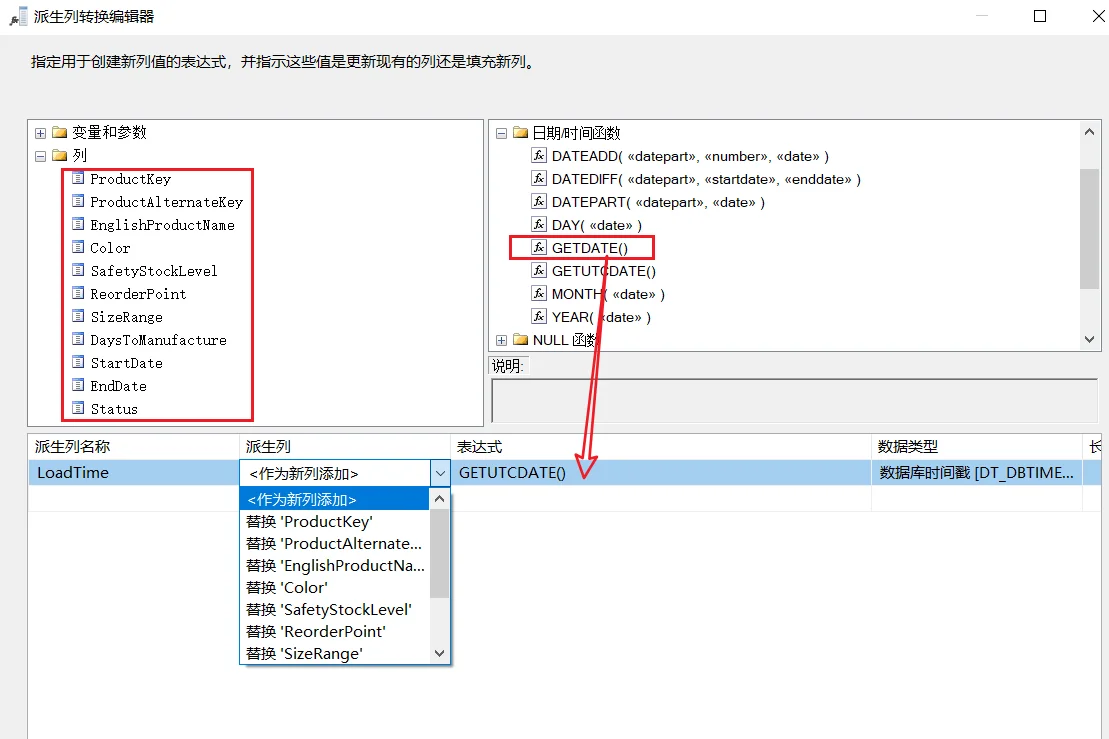Screen dimensions: 1109x739
Task: Choose 替换 'ProductKey' from the dropdown list
Action: 335,522
